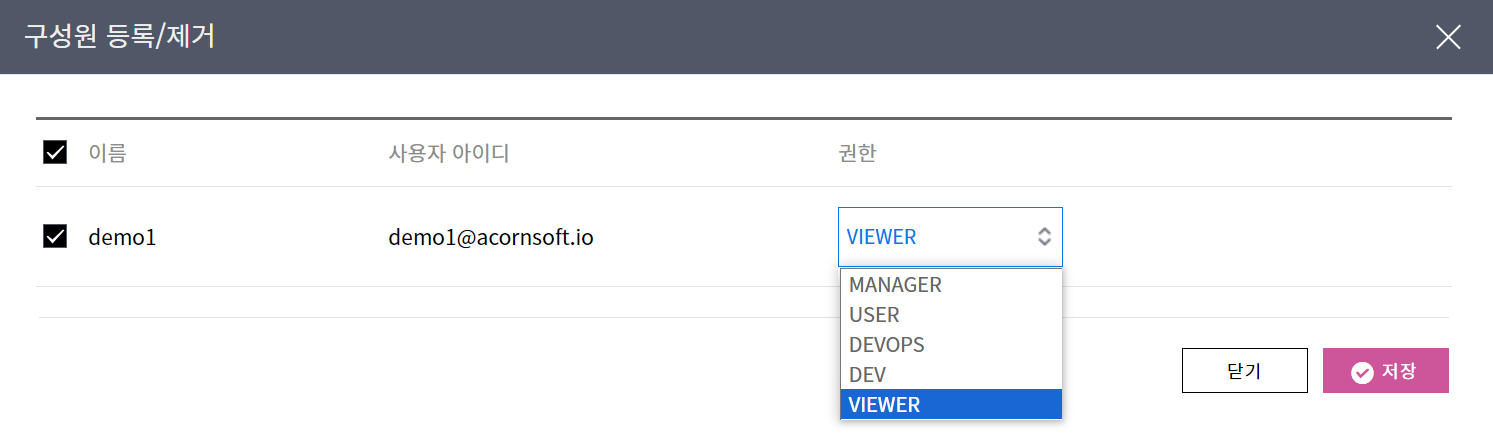Uncheck the demo1 row checkbox
1493x437 pixels.
click(x=55, y=237)
